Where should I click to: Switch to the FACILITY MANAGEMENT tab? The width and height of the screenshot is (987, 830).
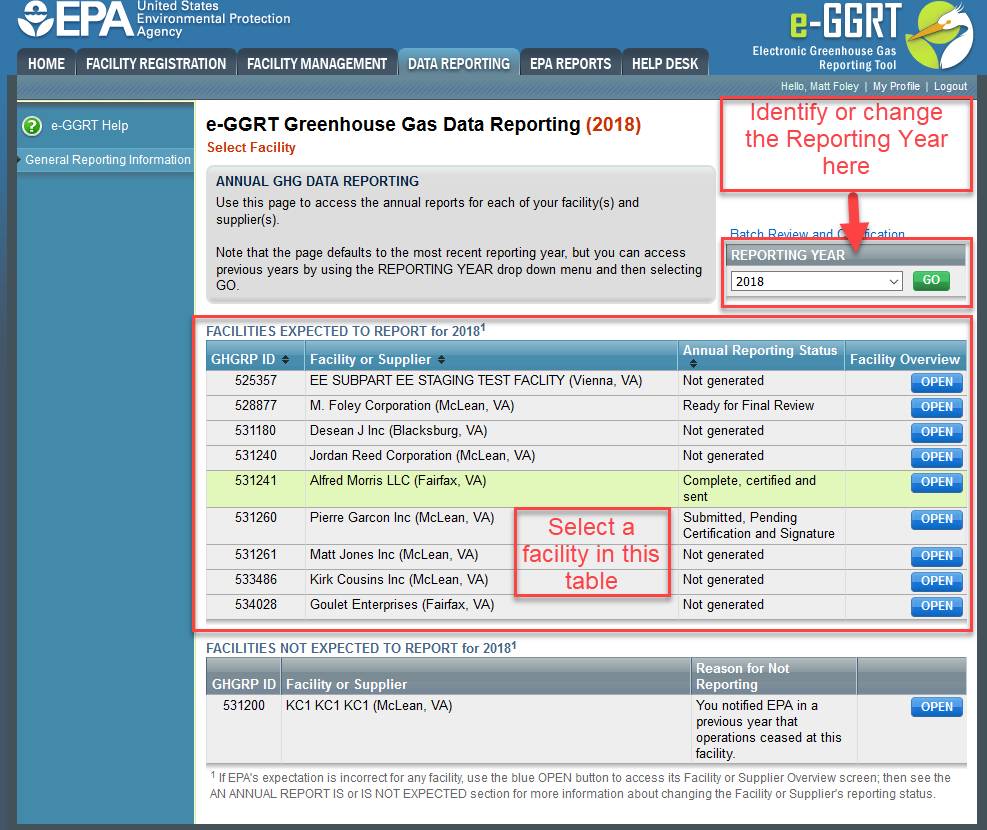click(x=317, y=64)
